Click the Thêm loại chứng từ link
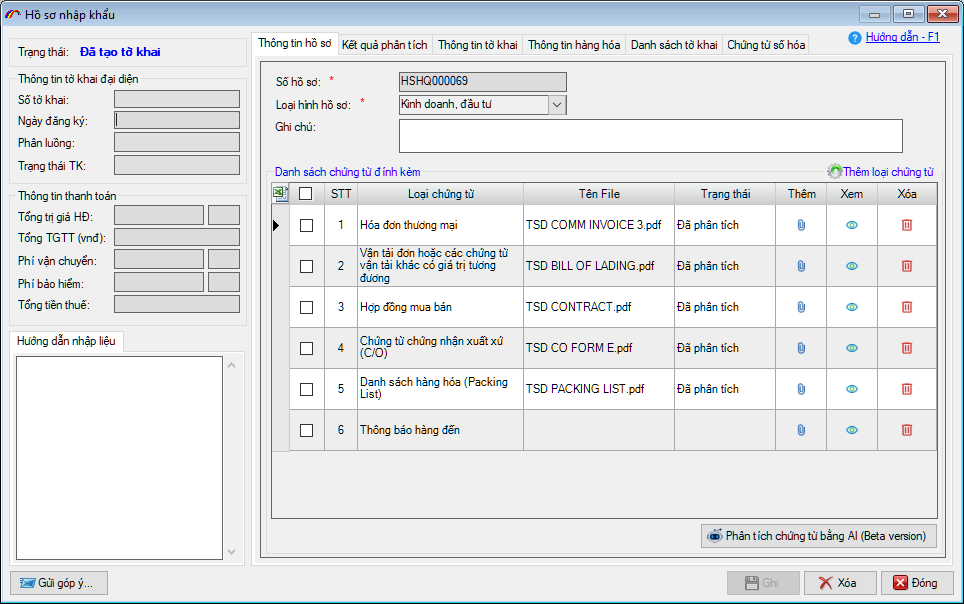This screenshot has height=604, width=964. [x=886, y=172]
